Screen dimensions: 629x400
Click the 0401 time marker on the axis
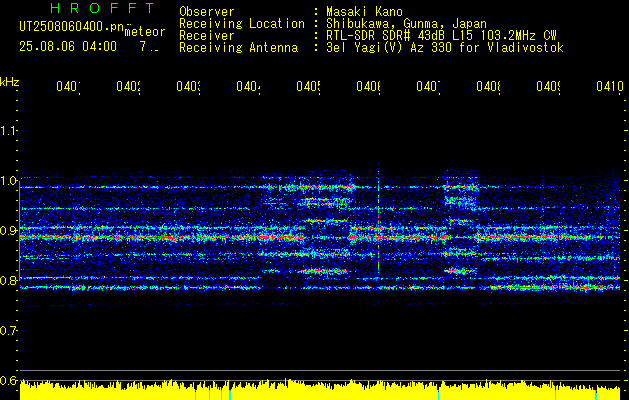click(68, 86)
